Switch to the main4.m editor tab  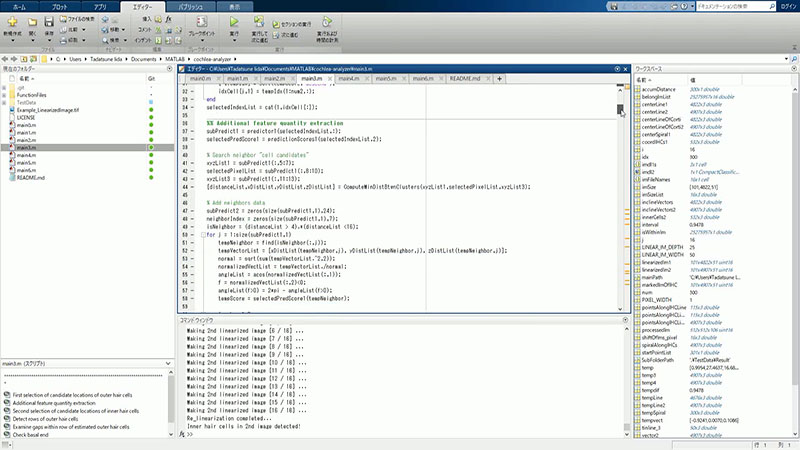tap(349, 79)
